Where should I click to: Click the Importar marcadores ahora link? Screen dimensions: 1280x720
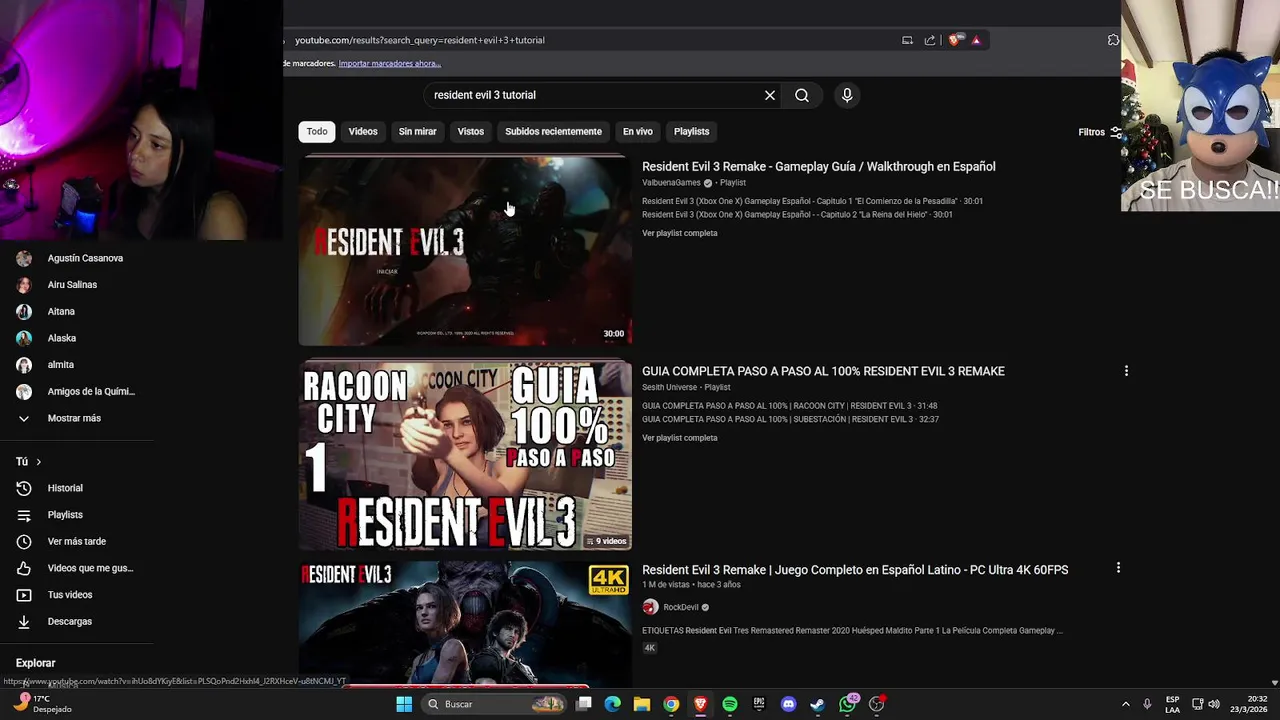[389, 63]
